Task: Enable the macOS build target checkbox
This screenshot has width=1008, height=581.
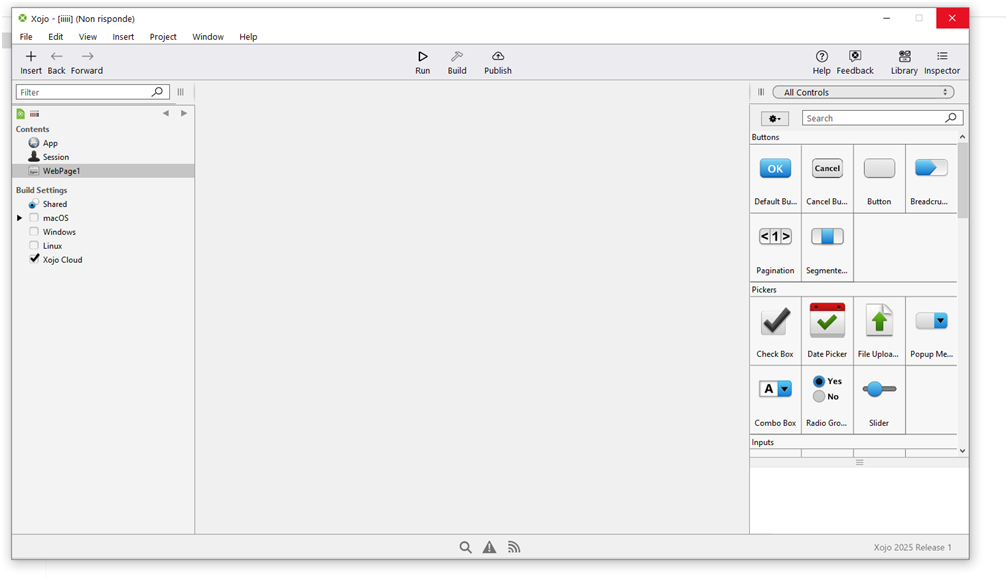Action: coord(34,218)
